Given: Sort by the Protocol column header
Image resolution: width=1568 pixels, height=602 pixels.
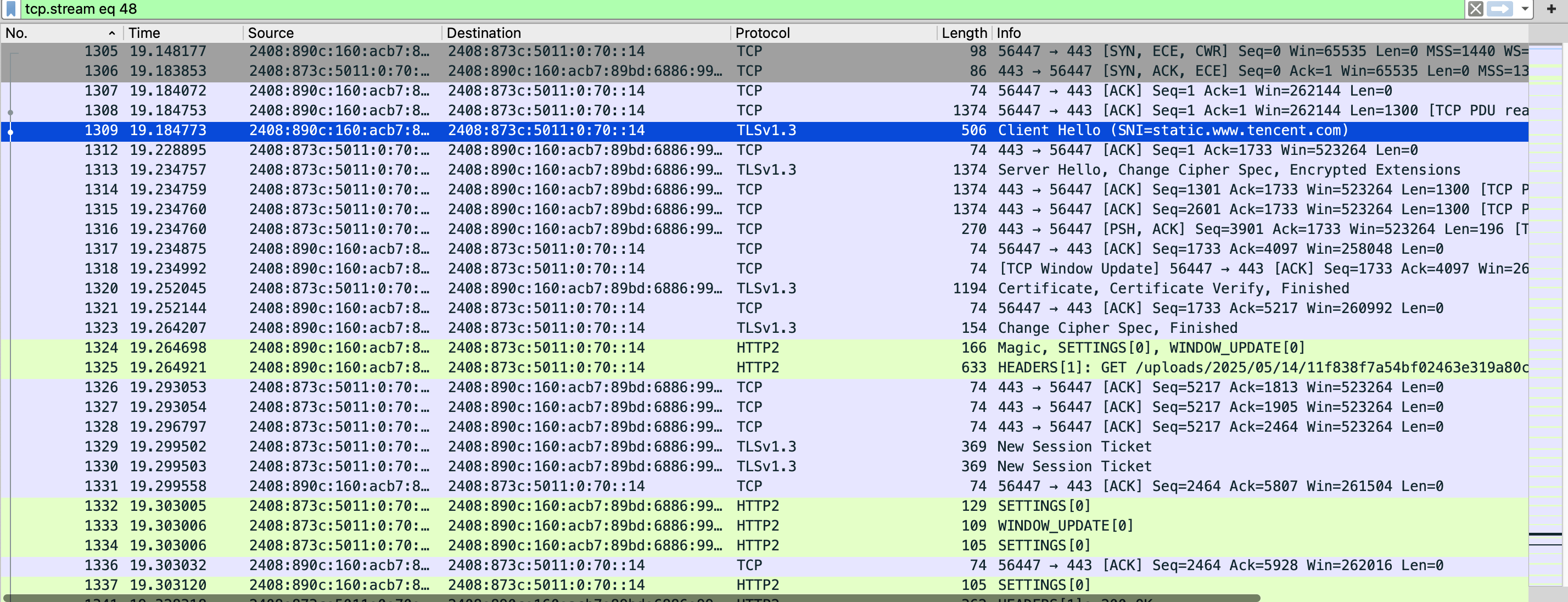Looking at the screenshot, I should (x=833, y=33).
